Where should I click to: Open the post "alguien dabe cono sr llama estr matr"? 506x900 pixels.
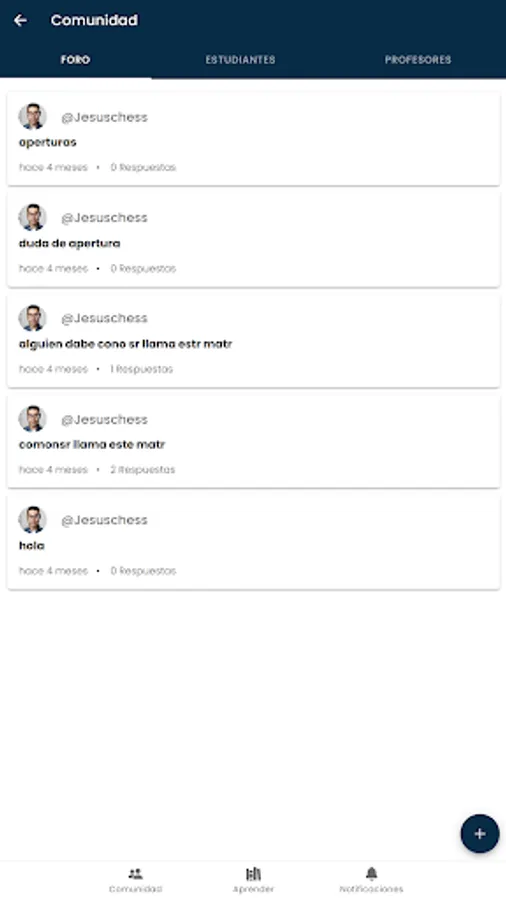coord(253,340)
